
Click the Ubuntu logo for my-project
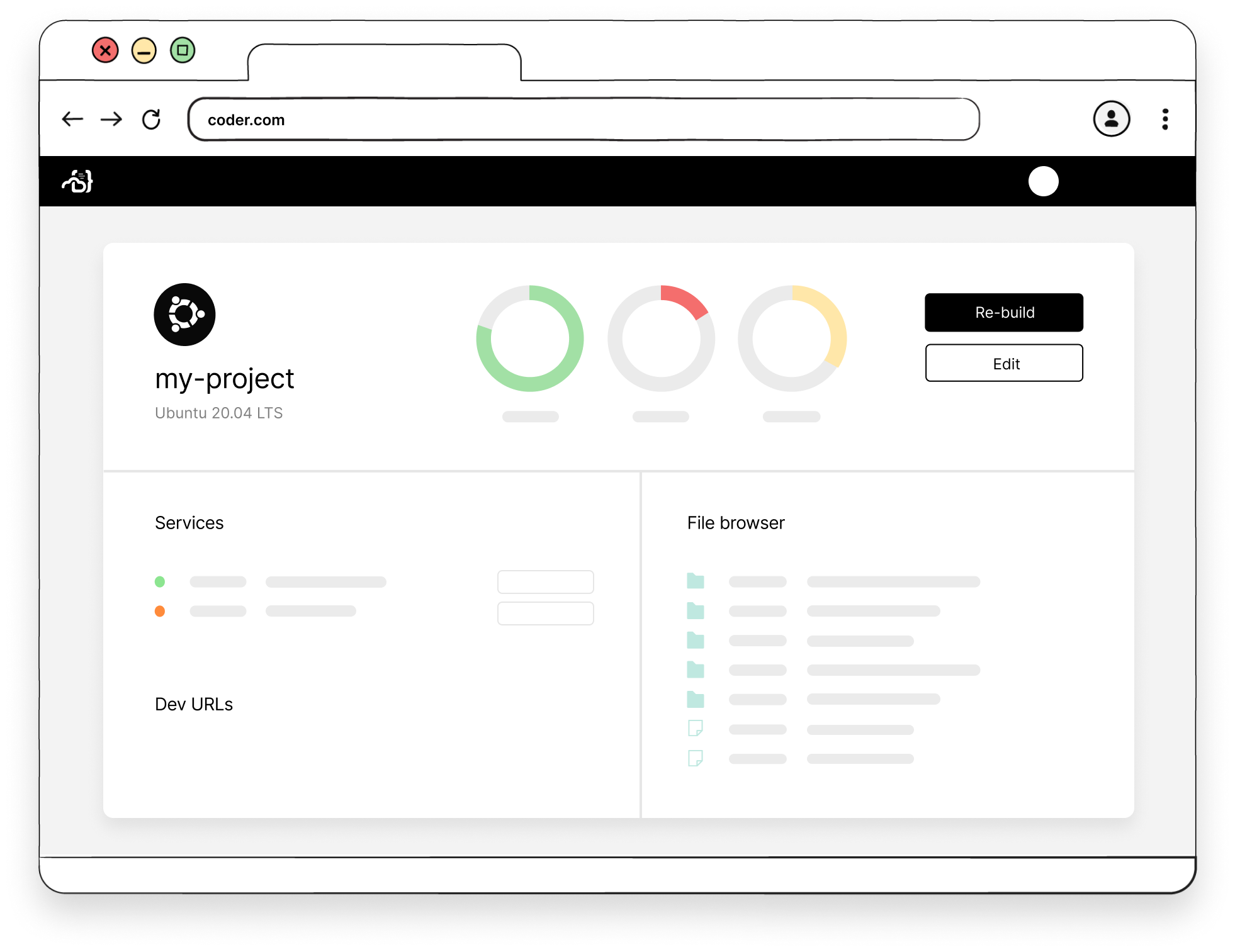(x=184, y=314)
